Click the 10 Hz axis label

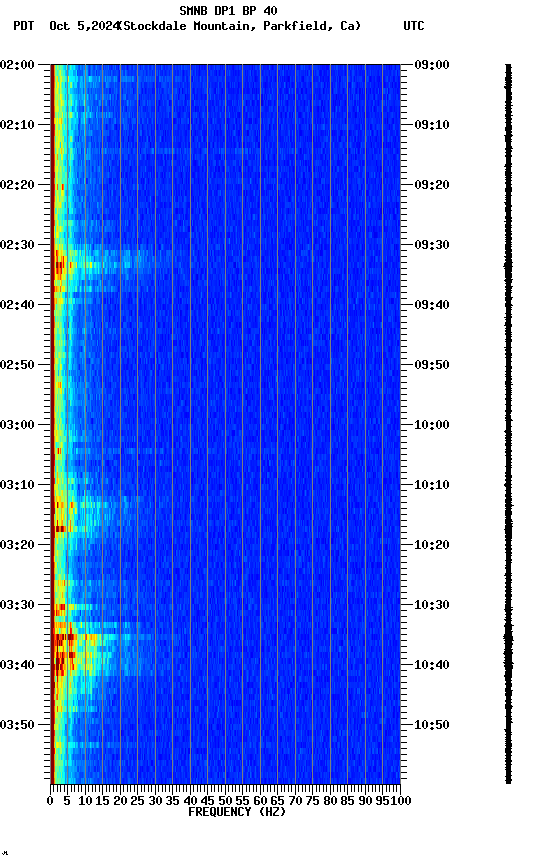pos(85,801)
